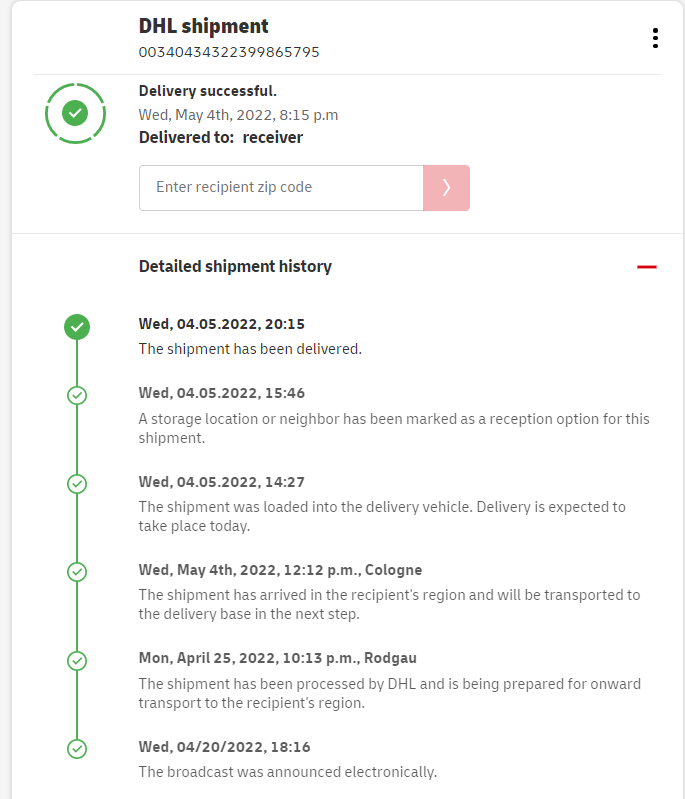
Task: Click the shipment has been delivered text
Action: (x=250, y=349)
